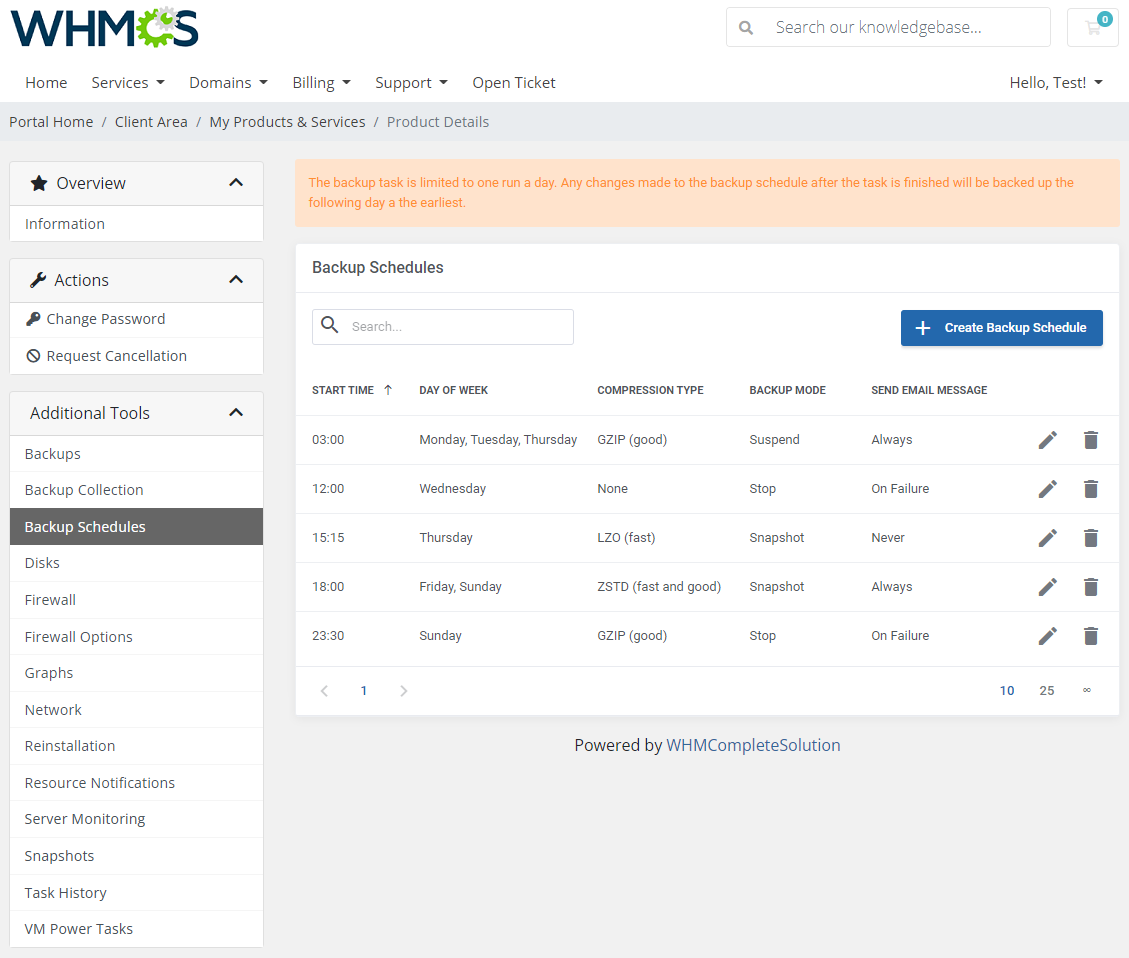Open the Services dropdown menu

pos(128,83)
